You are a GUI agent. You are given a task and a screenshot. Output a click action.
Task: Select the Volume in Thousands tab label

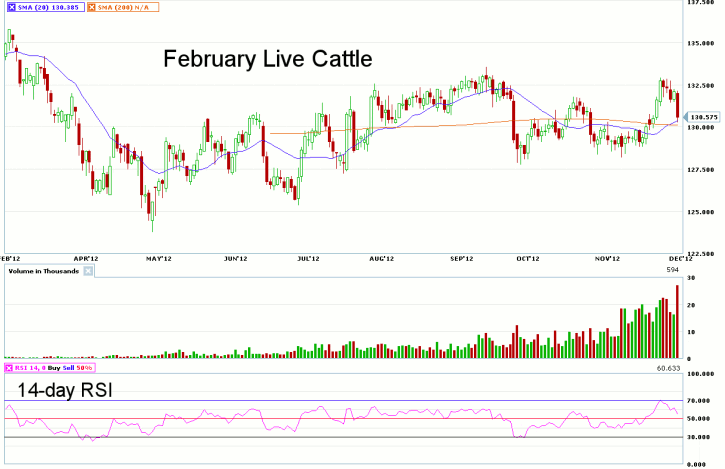[43, 270]
